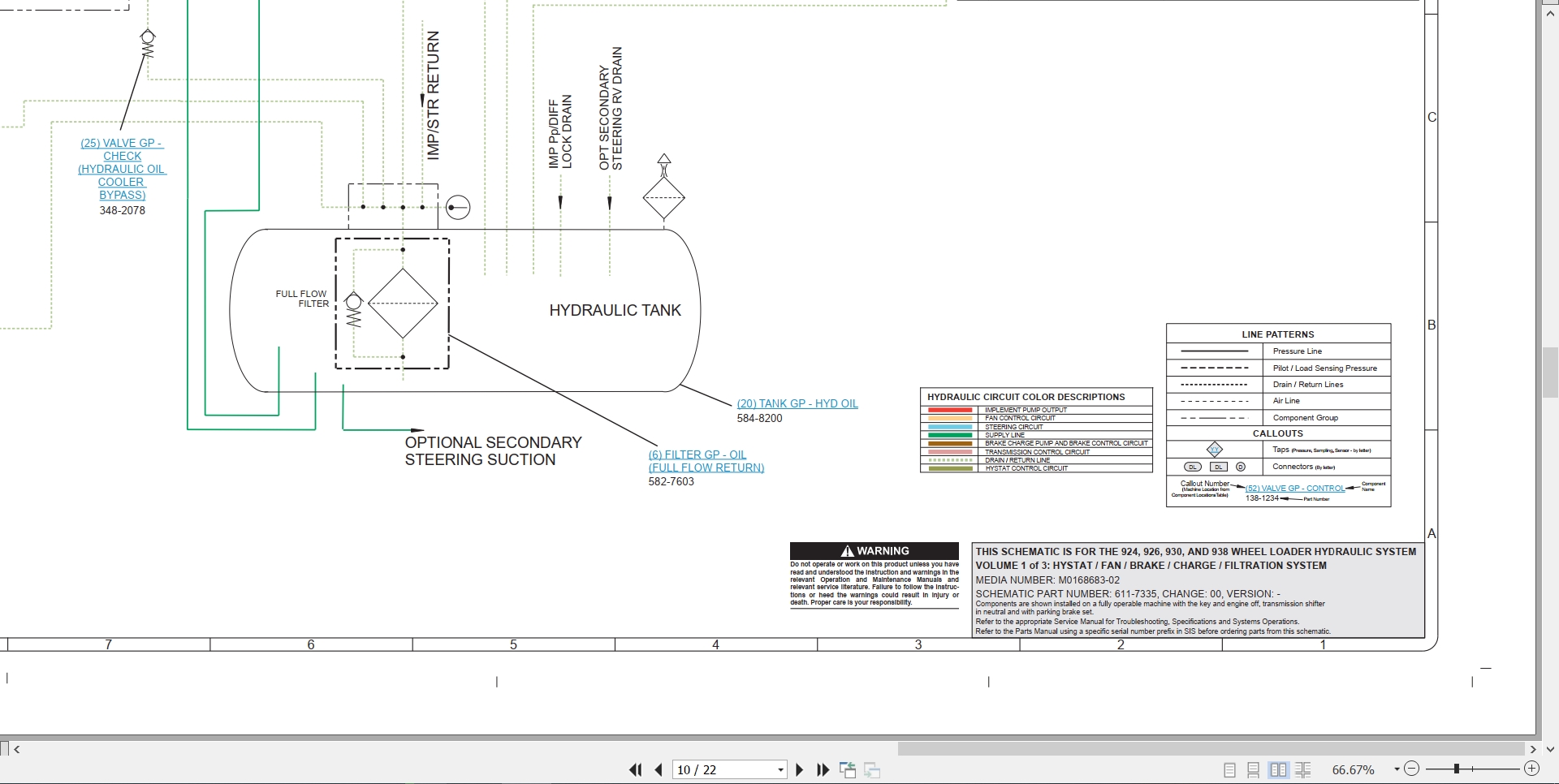Click the circular sight gauge symbol on tank
This screenshot has height=784, width=1559.
458,208
